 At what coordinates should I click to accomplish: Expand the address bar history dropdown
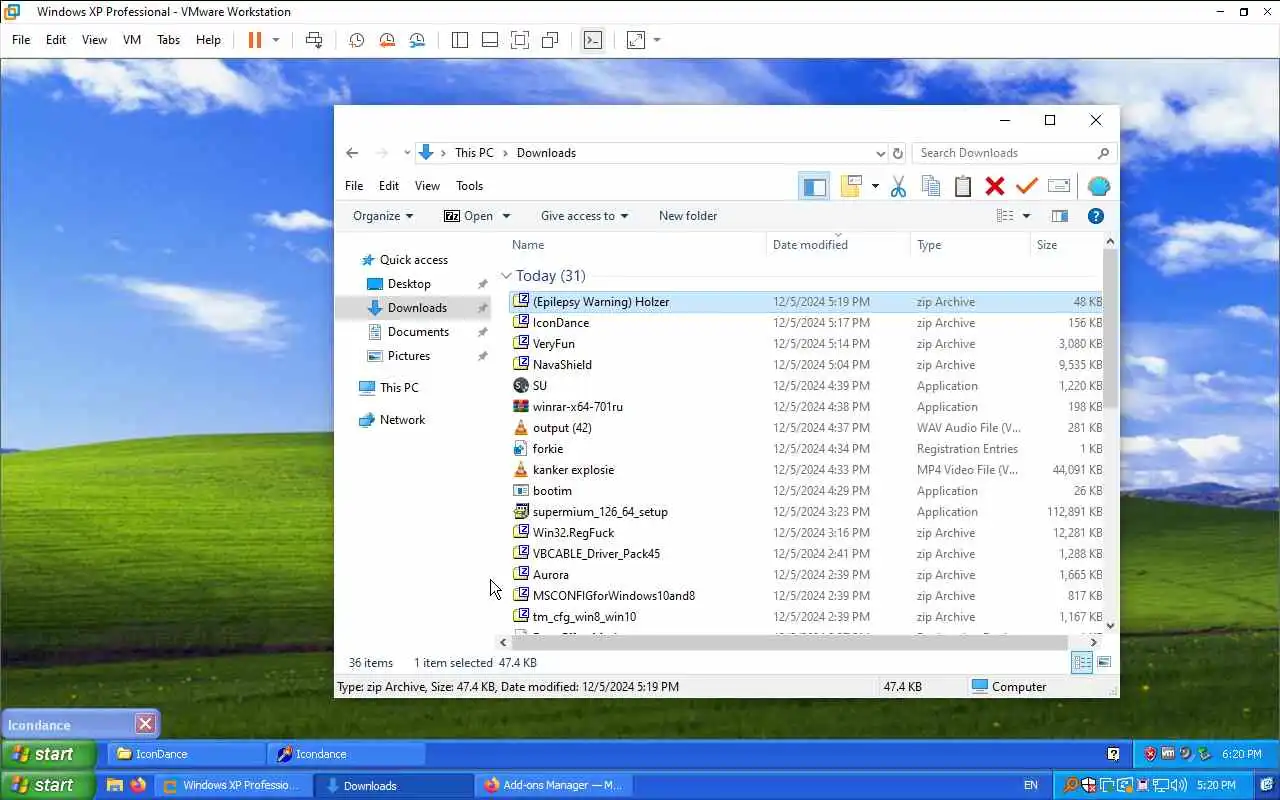coord(880,154)
